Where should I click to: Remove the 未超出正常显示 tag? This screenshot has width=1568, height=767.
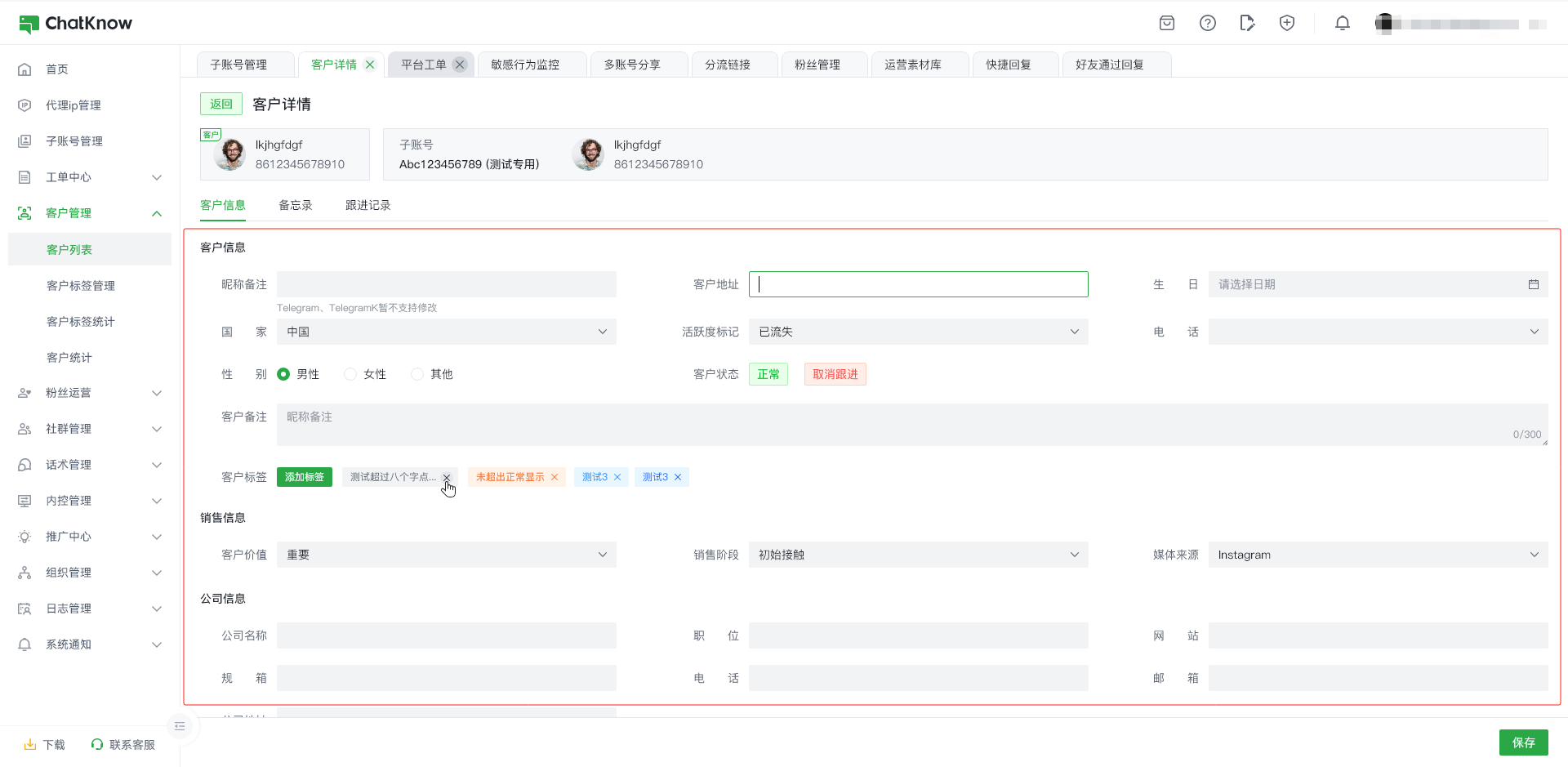point(555,477)
